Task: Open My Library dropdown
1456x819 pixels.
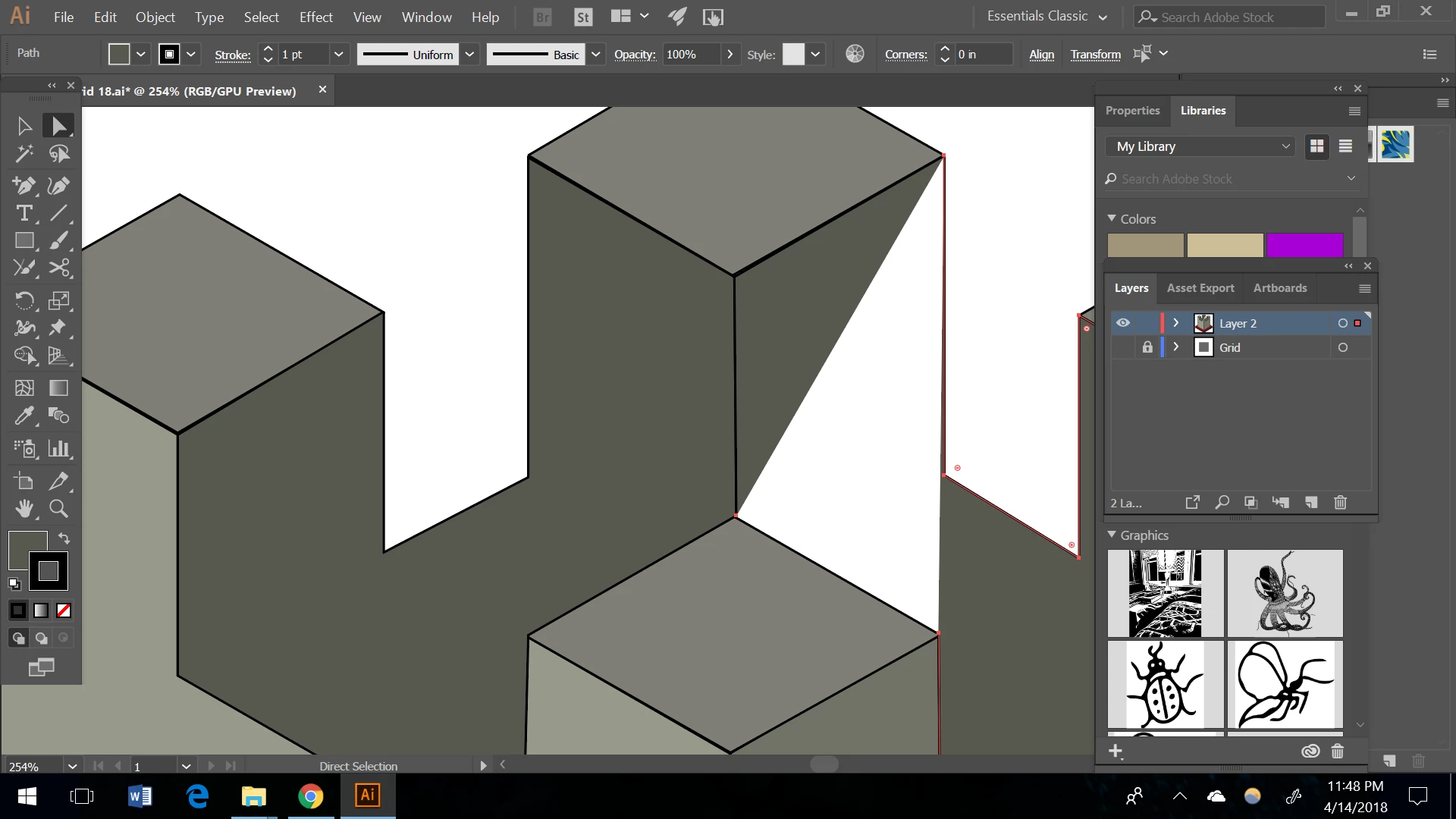Action: (1201, 146)
